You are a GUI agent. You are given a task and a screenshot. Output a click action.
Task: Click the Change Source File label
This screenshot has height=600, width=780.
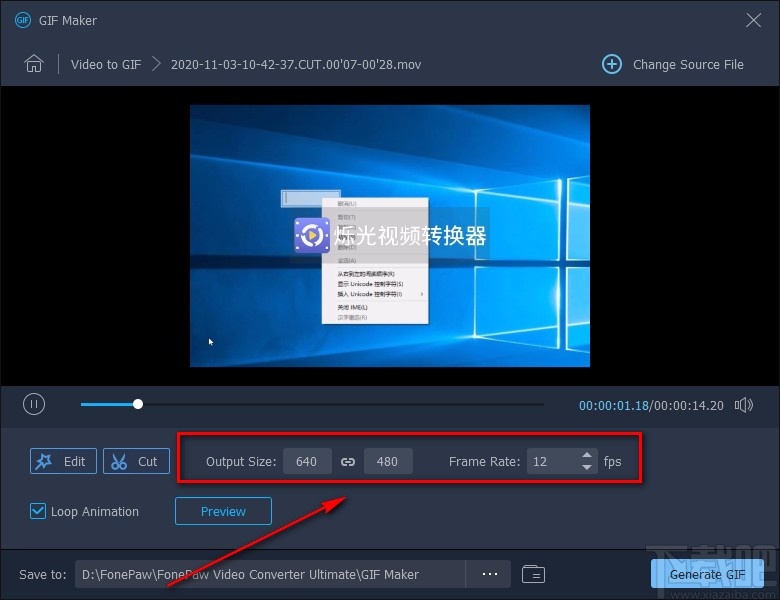[x=688, y=65]
